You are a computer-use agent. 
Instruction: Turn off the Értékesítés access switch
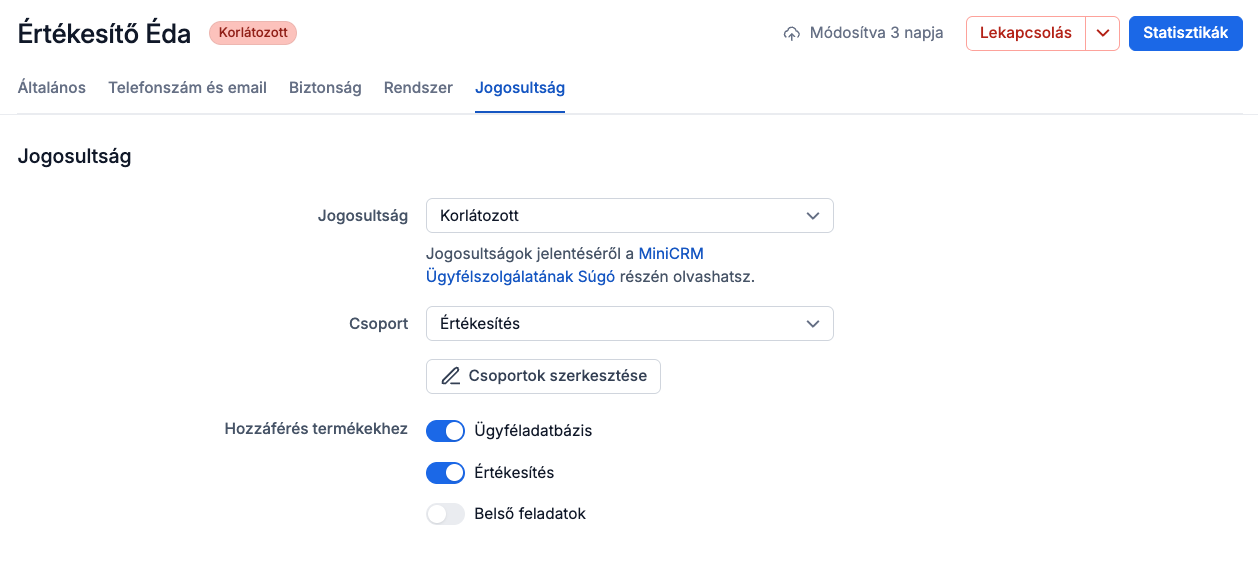(x=445, y=473)
